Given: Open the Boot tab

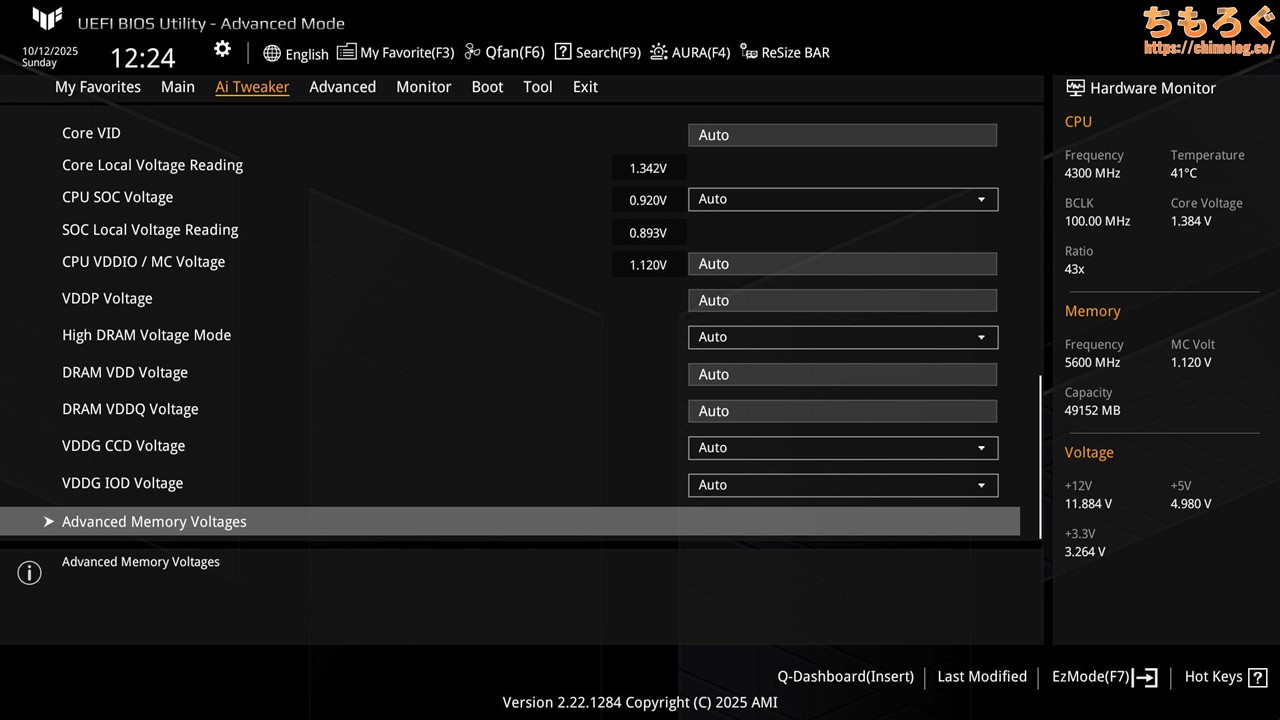Looking at the screenshot, I should pos(487,87).
